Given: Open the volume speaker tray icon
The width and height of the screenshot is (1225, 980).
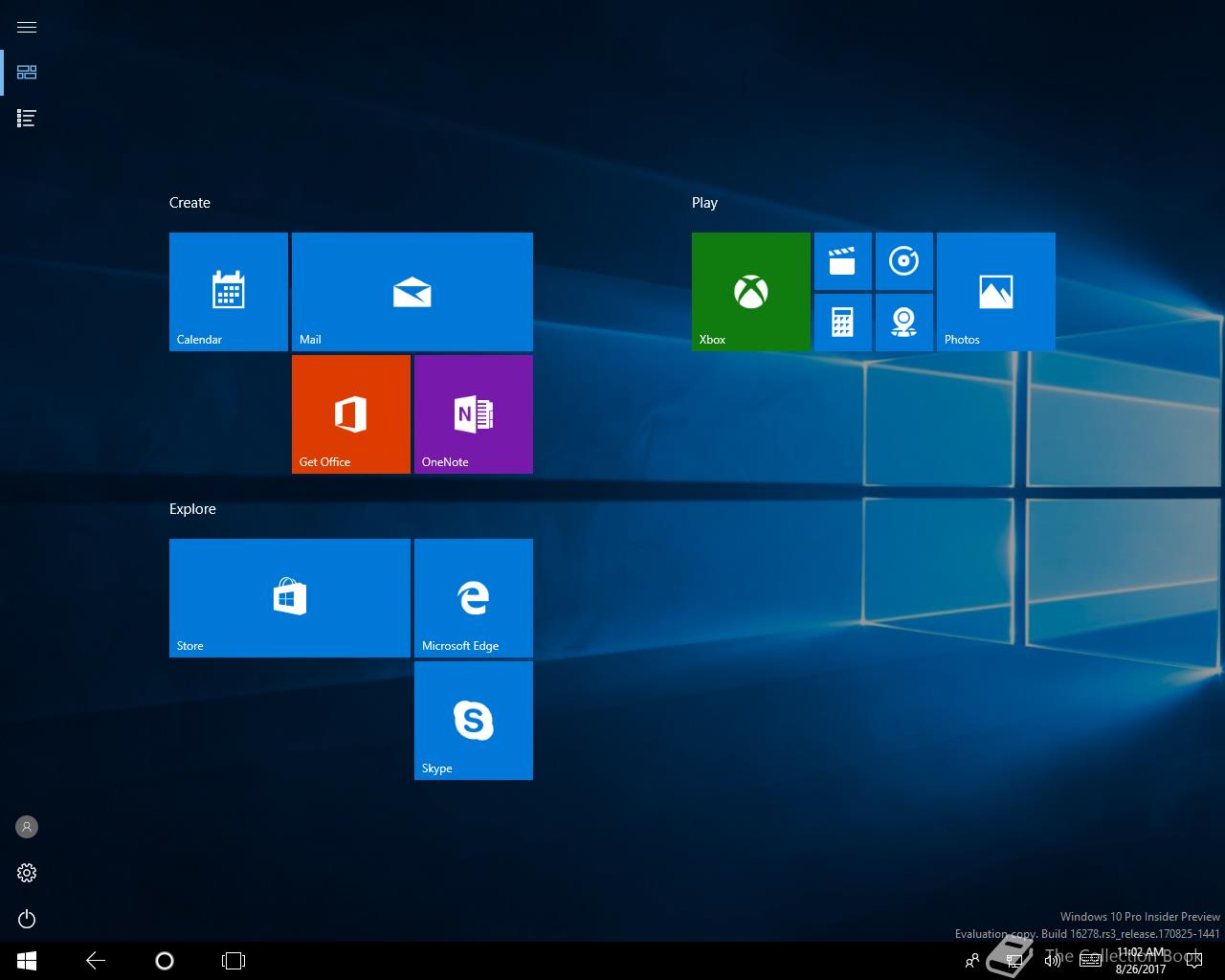Looking at the screenshot, I should (1053, 961).
